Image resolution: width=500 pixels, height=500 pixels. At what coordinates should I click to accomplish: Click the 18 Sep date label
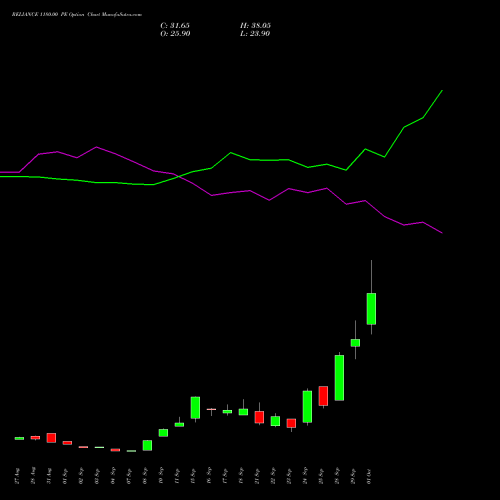pos(241,476)
